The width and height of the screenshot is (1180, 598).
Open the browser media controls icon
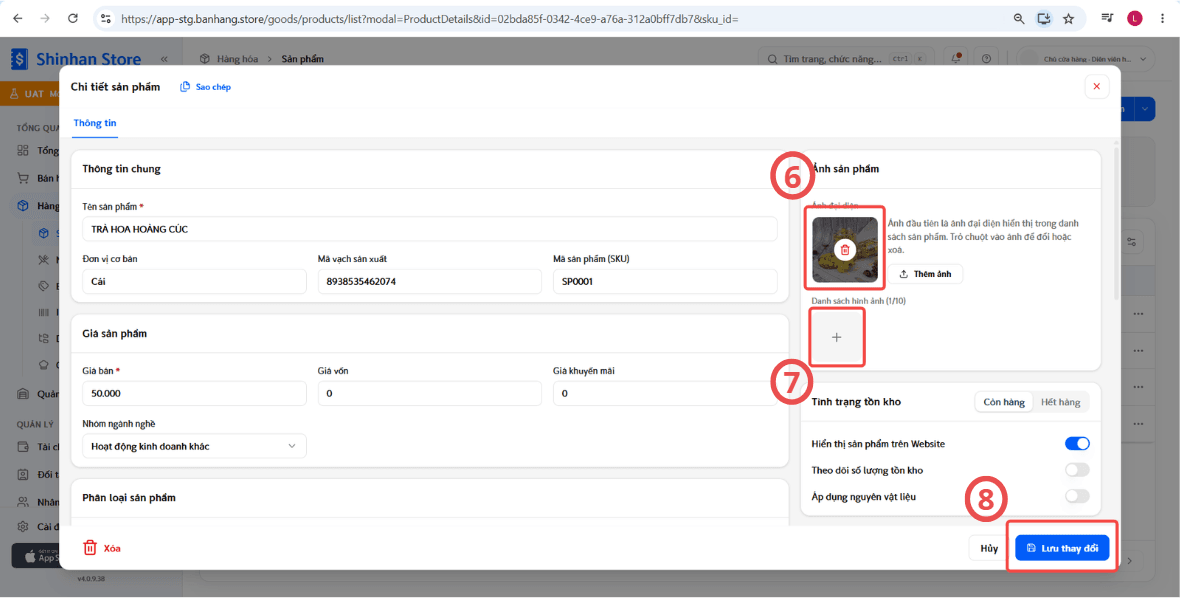(1108, 19)
